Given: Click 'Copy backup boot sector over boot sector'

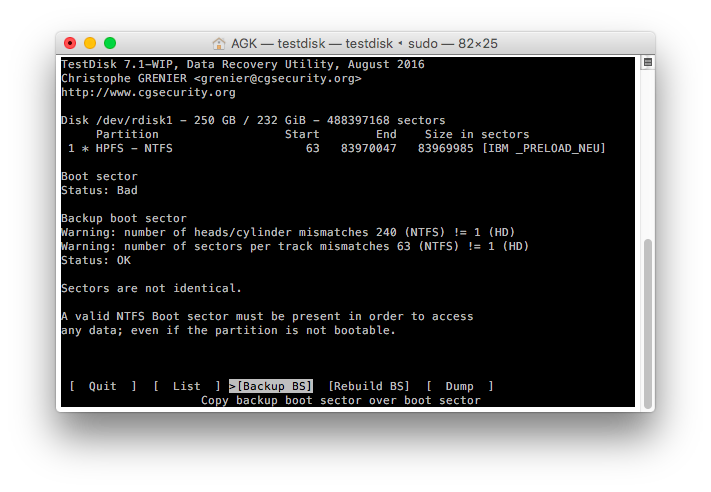Looking at the screenshot, I should 341,400.
